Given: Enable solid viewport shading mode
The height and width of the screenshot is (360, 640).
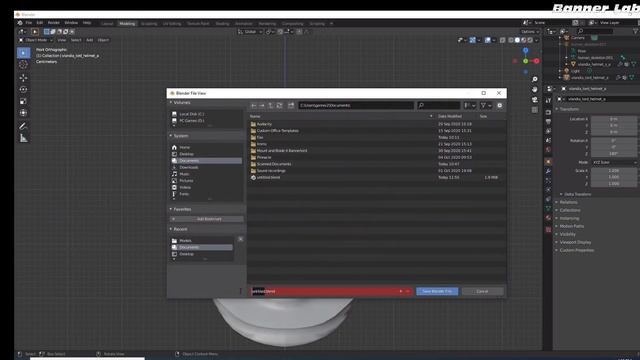Looking at the screenshot, I should [517, 40].
